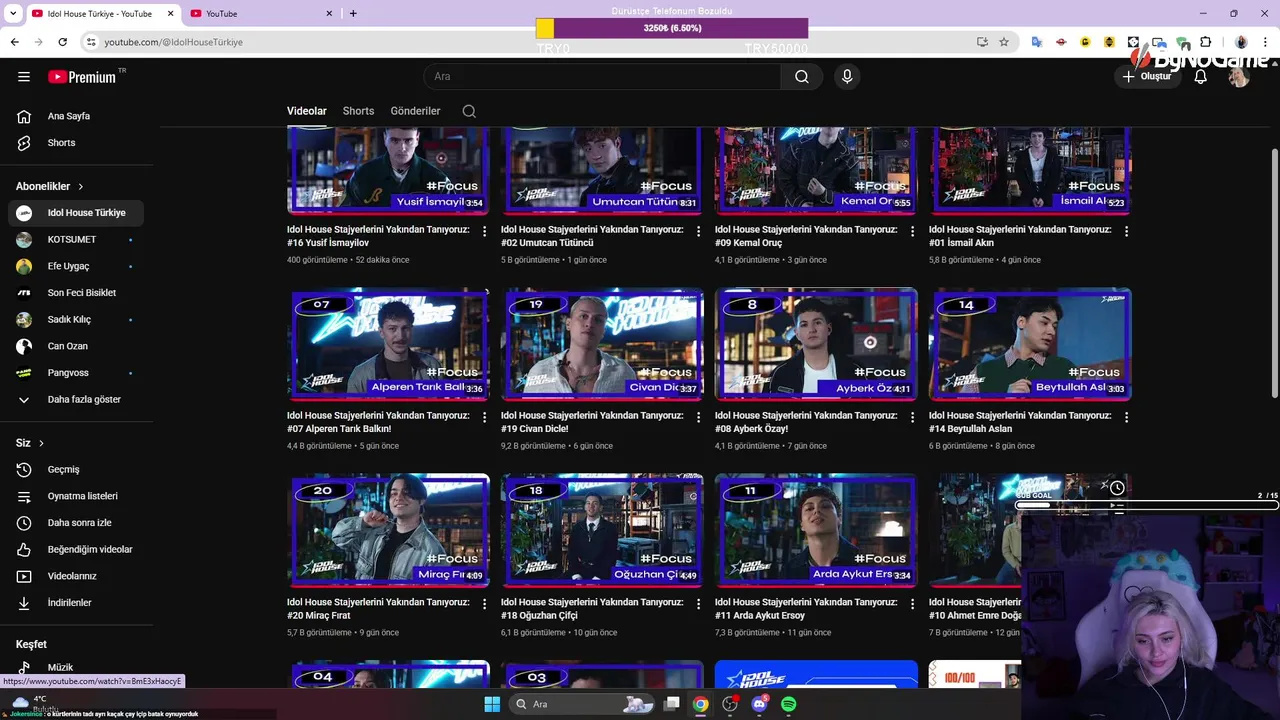Open account avatar menu
The height and width of the screenshot is (720, 1280).
(1239, 77)
